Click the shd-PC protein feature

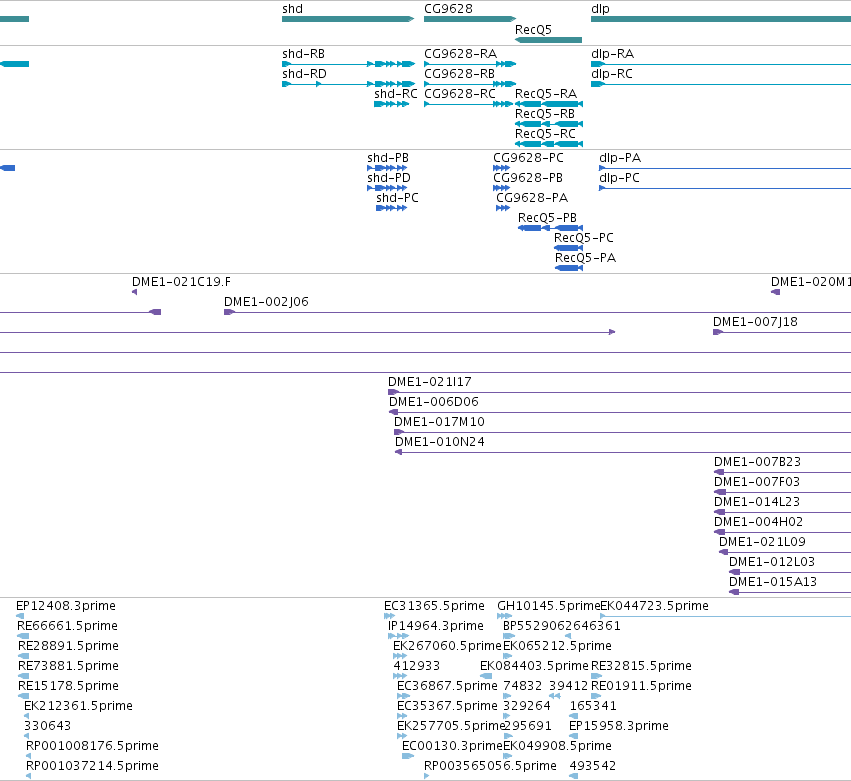(x=391, y=208)
